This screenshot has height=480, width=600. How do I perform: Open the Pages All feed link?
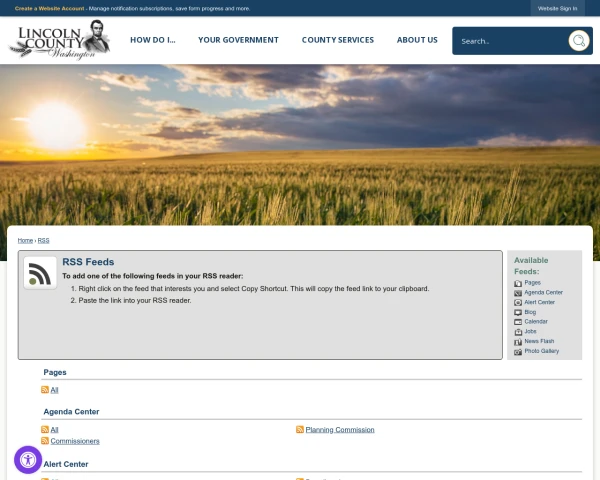point(54,390)
